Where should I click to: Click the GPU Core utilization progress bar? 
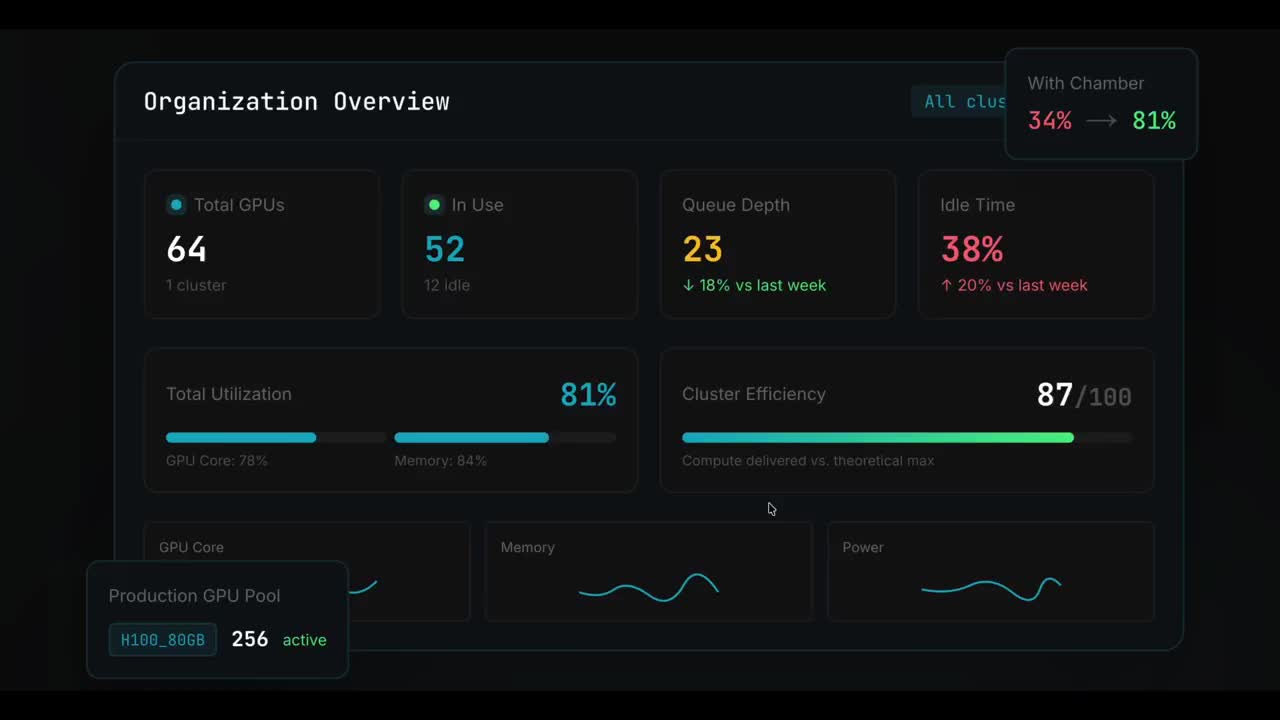pos(275,438)
